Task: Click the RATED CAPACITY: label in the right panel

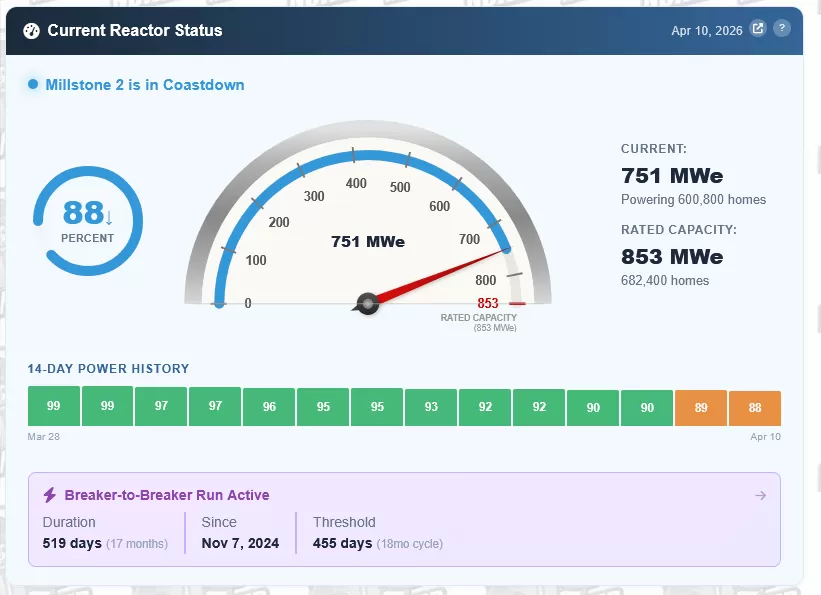Action: pyautogui.click(x=679, y=230)
